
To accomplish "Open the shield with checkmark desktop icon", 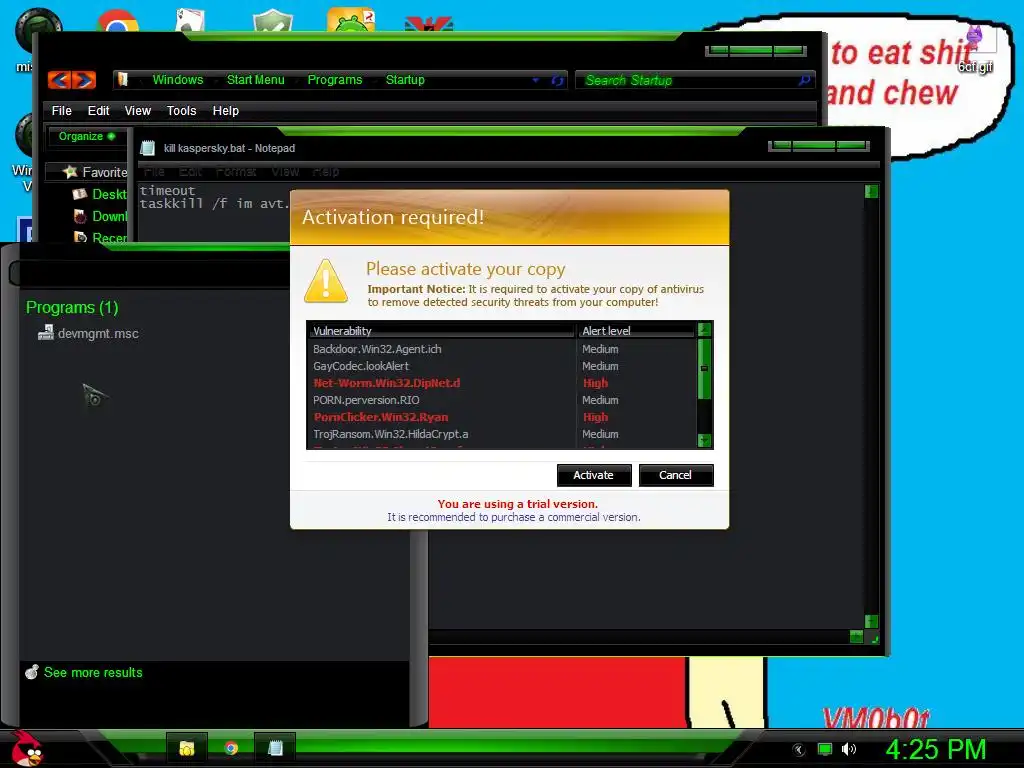I will coord(272,21).
